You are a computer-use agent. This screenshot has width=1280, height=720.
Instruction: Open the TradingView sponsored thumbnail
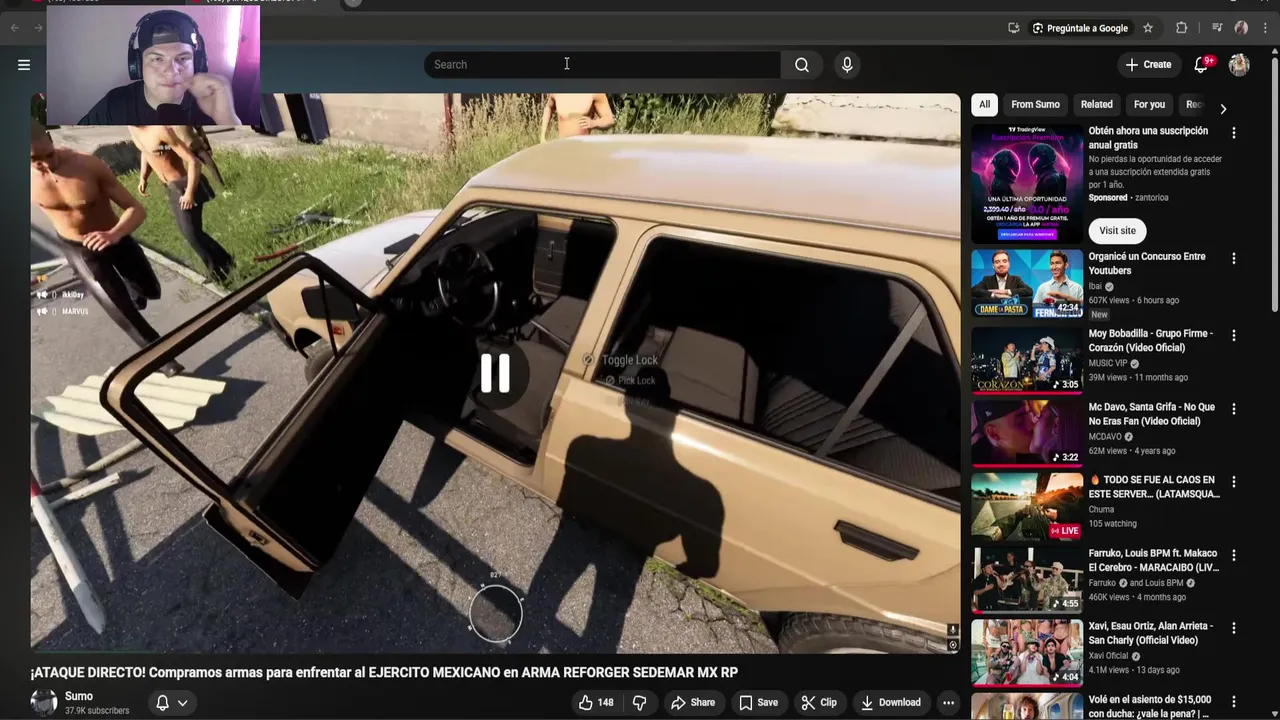(1027, 184)
